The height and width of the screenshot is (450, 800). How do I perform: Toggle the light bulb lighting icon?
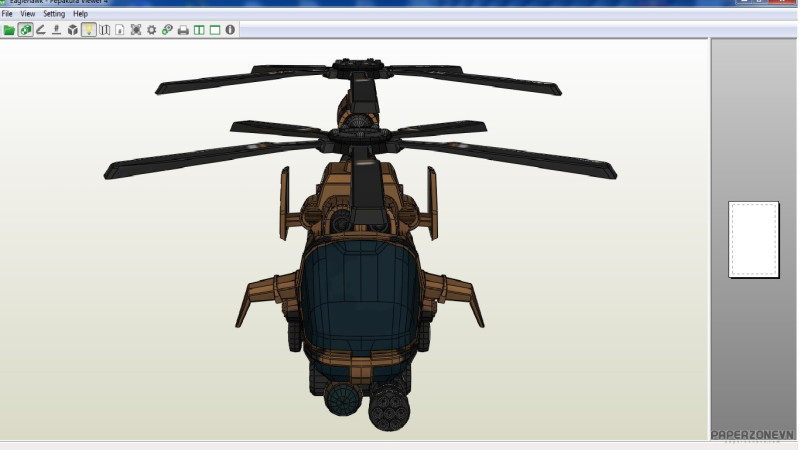pyautogui.click(x=89, y=30)
